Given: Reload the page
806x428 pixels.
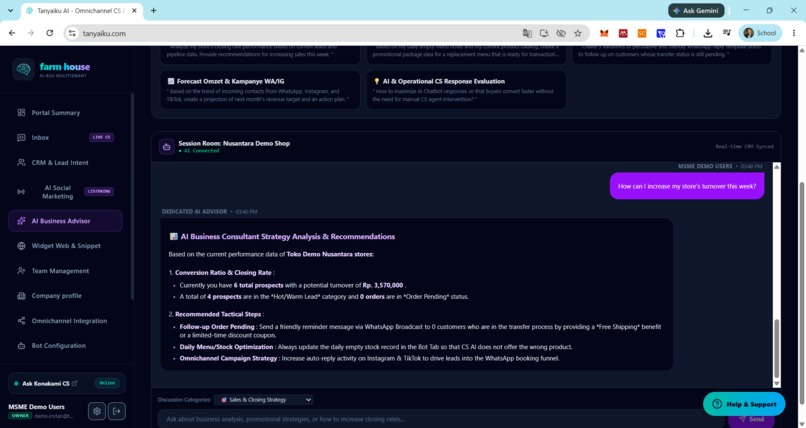Looking at the screenshot, I should click(x=49, y=33).
